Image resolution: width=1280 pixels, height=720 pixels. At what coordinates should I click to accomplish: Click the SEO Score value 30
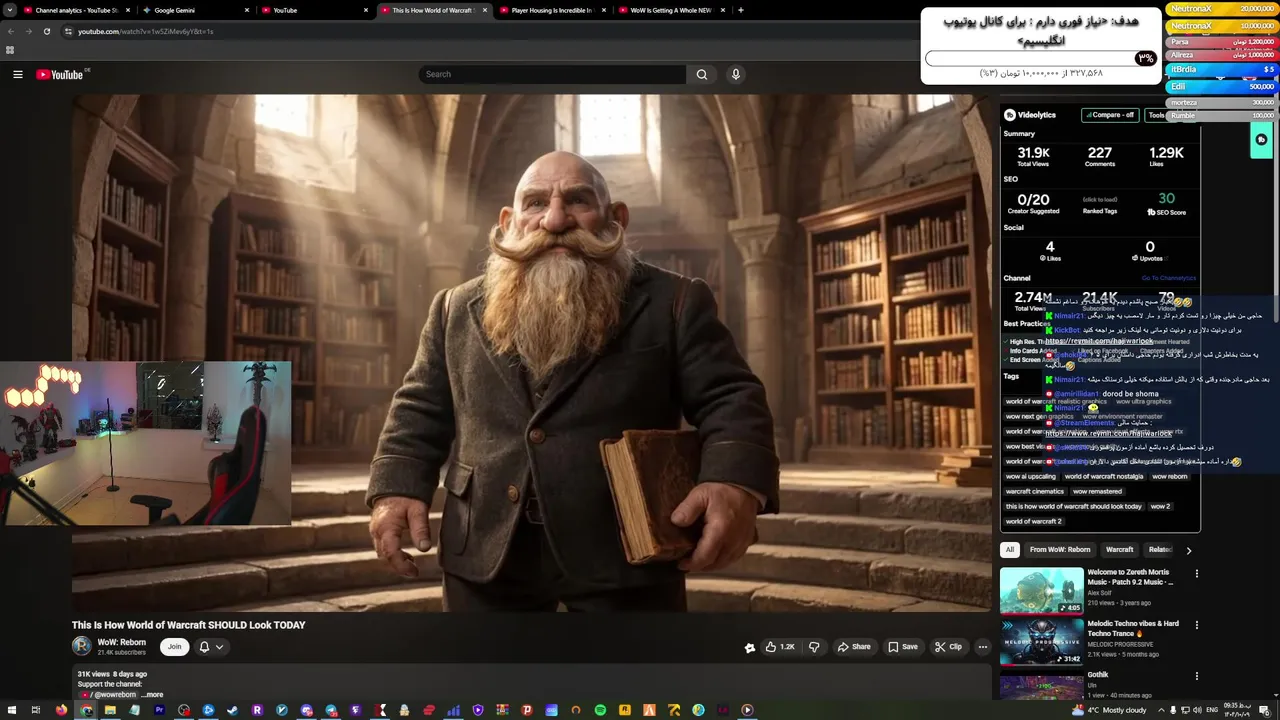(1166, 198)
